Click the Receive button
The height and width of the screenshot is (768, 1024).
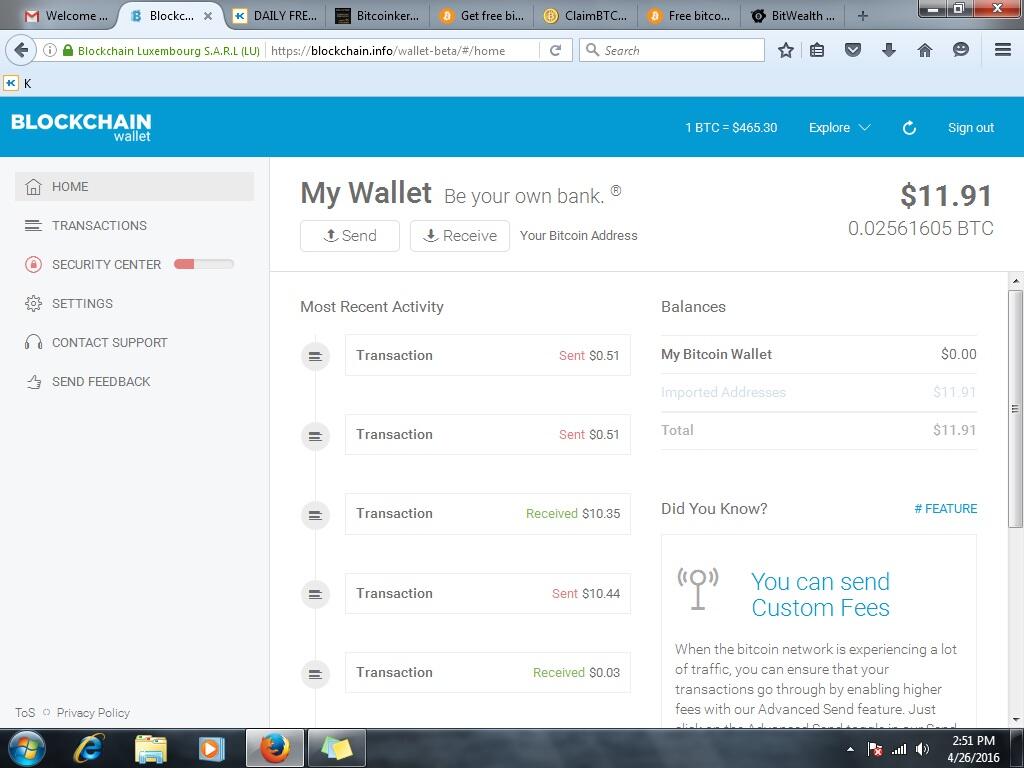click(460, 236)
